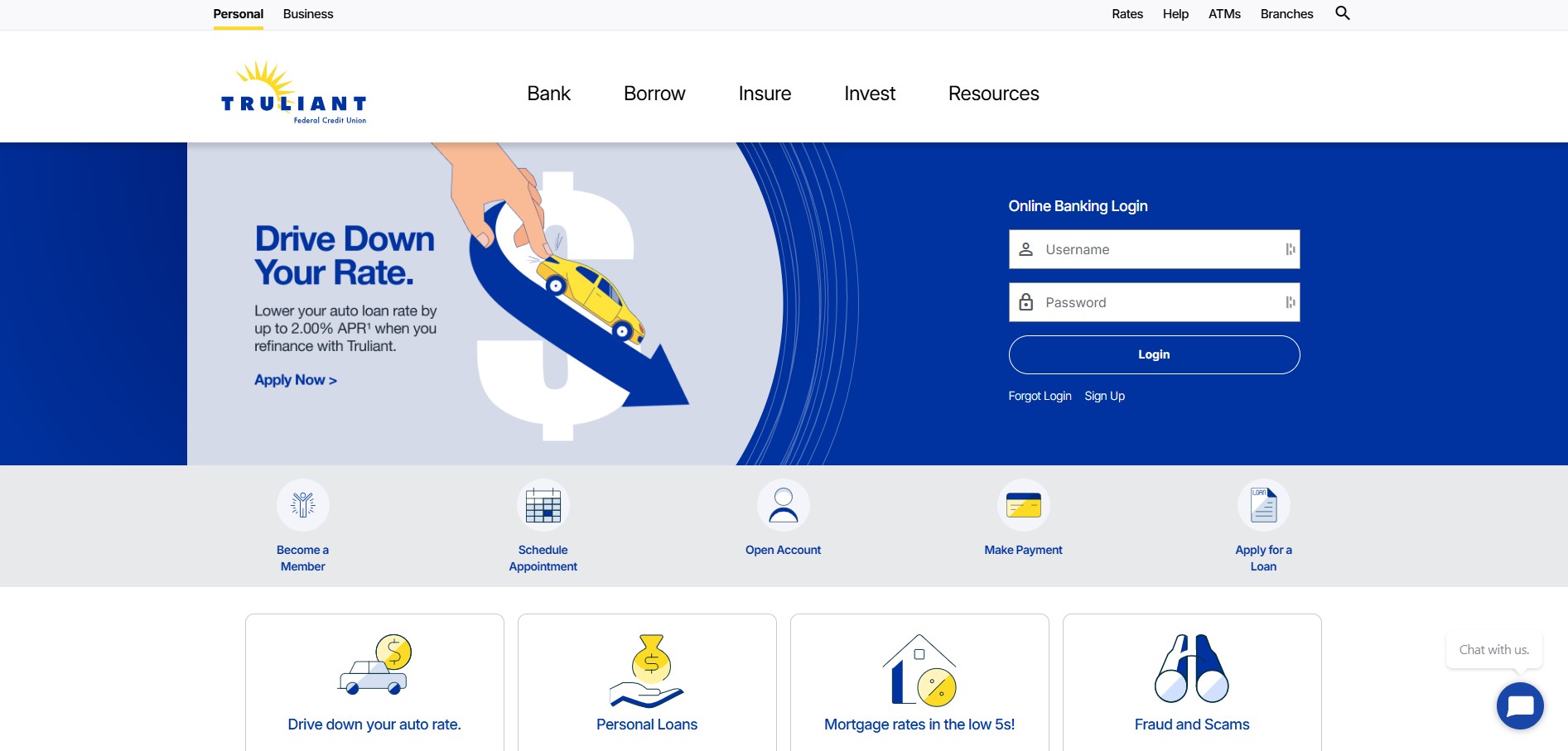The height and width of the screenshot is (751, 1568).
Task: Click the Apply Now link
Action: click(294, 379)
